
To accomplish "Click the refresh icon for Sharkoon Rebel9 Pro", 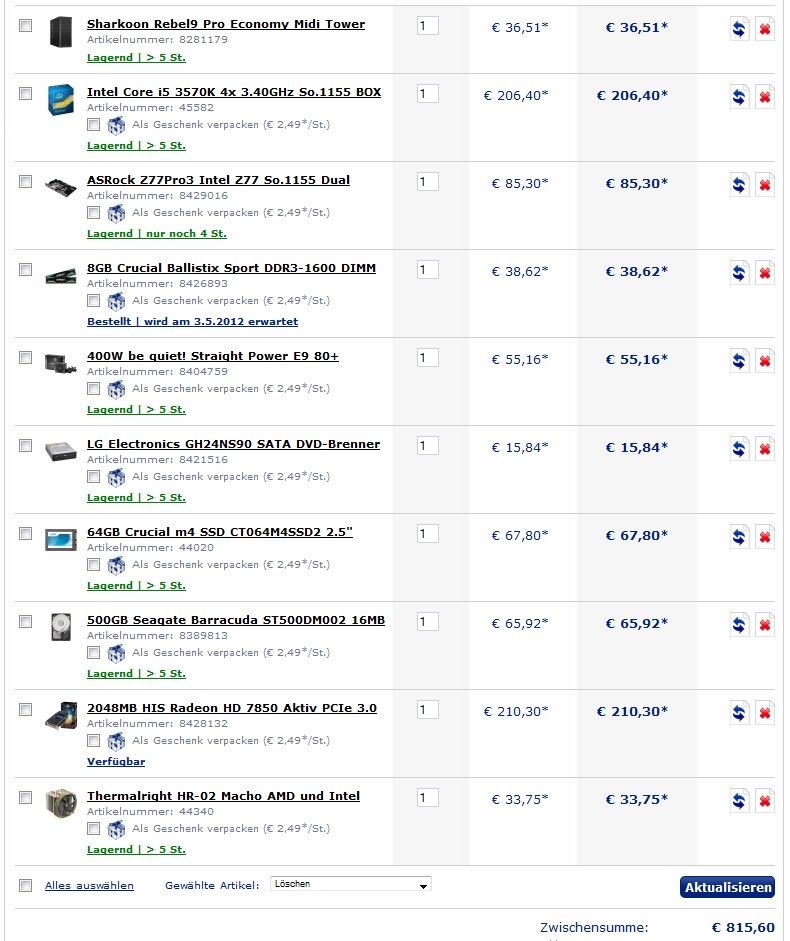I will coord(739,28).
